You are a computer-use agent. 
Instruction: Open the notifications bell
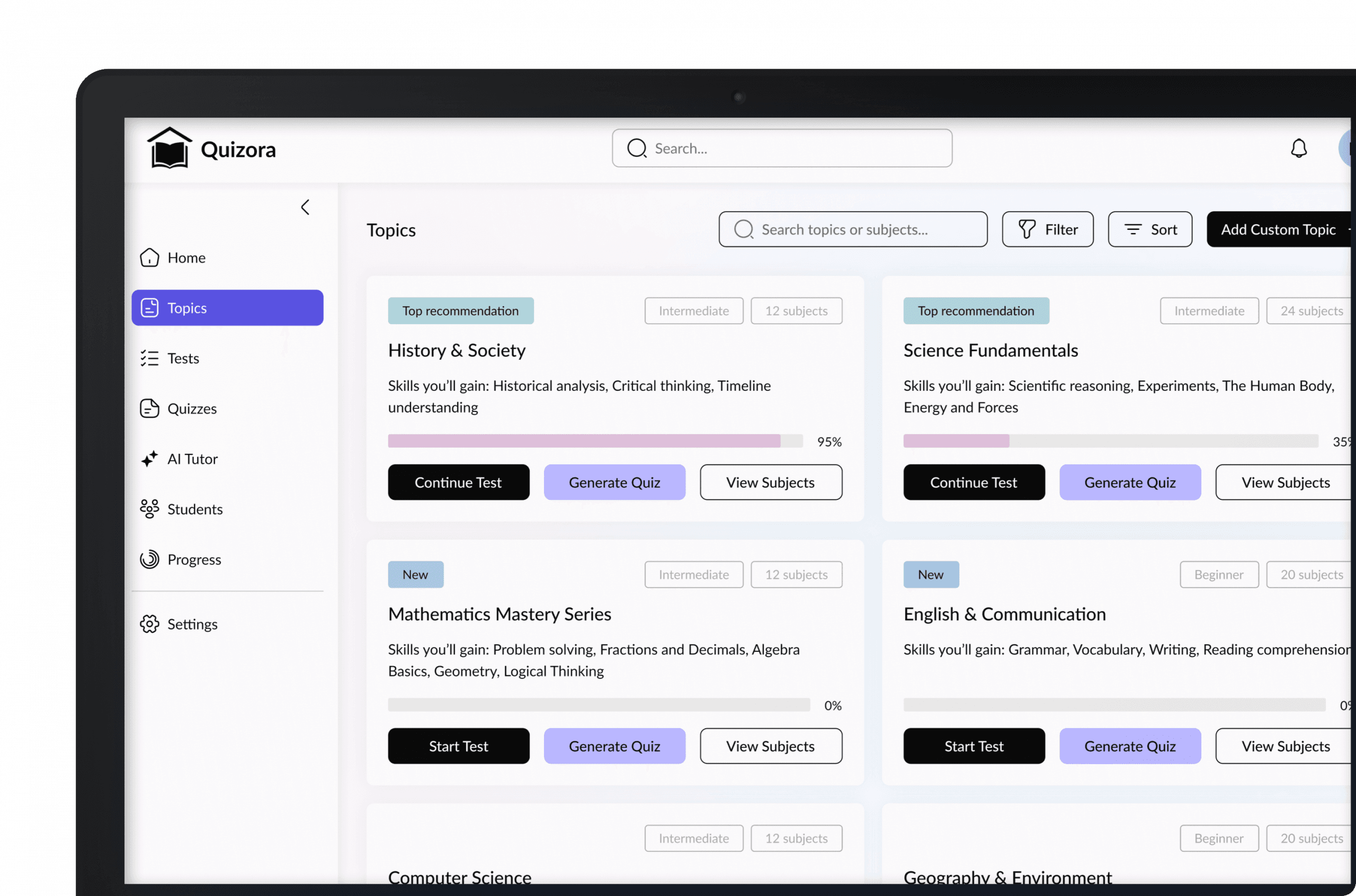1298,149
